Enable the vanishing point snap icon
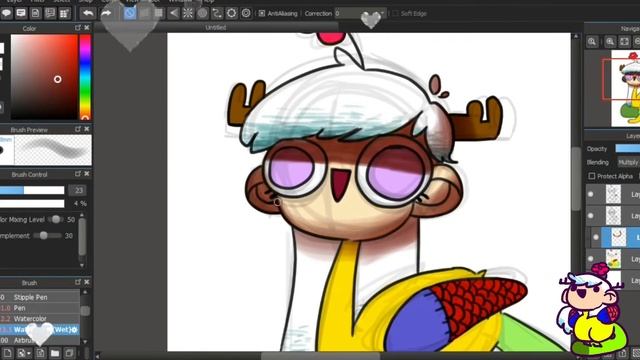The height and width of the screenshot is (360, 640). click(173, 13)
